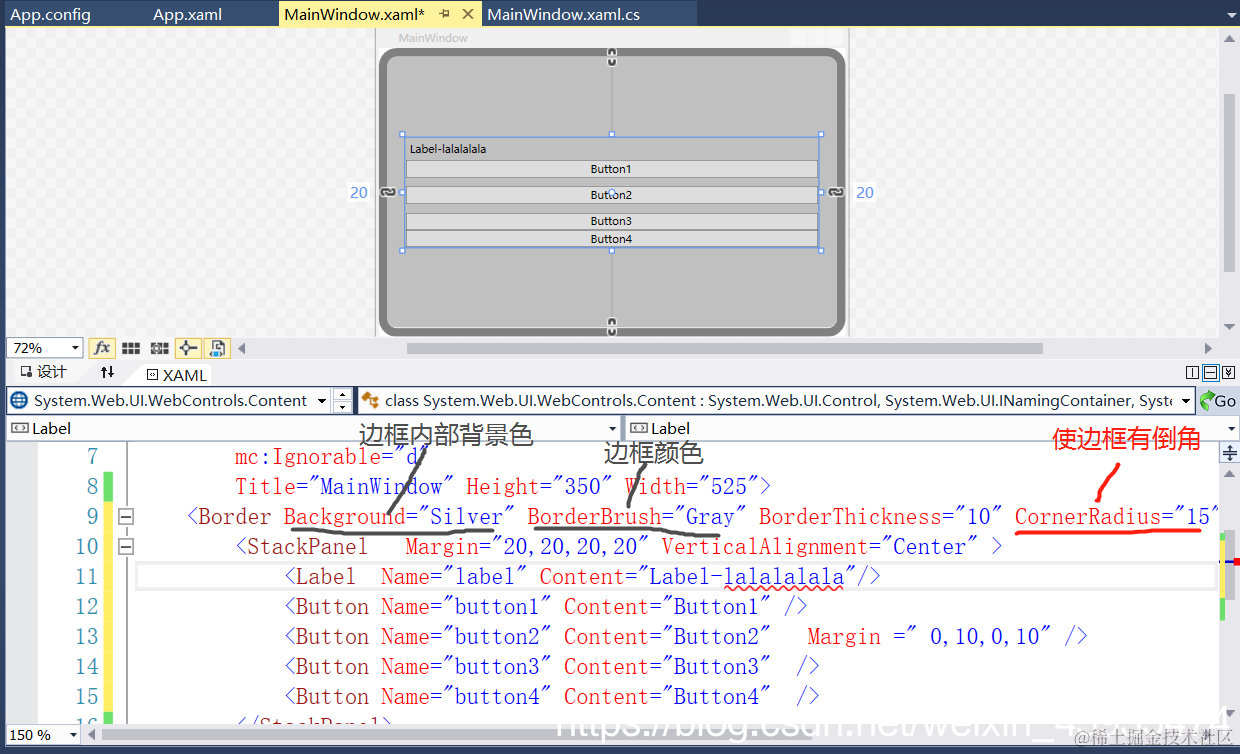Click Name="button2" in line 13
The width and height of the screenshot is (1240, 754).
[466, 637]
